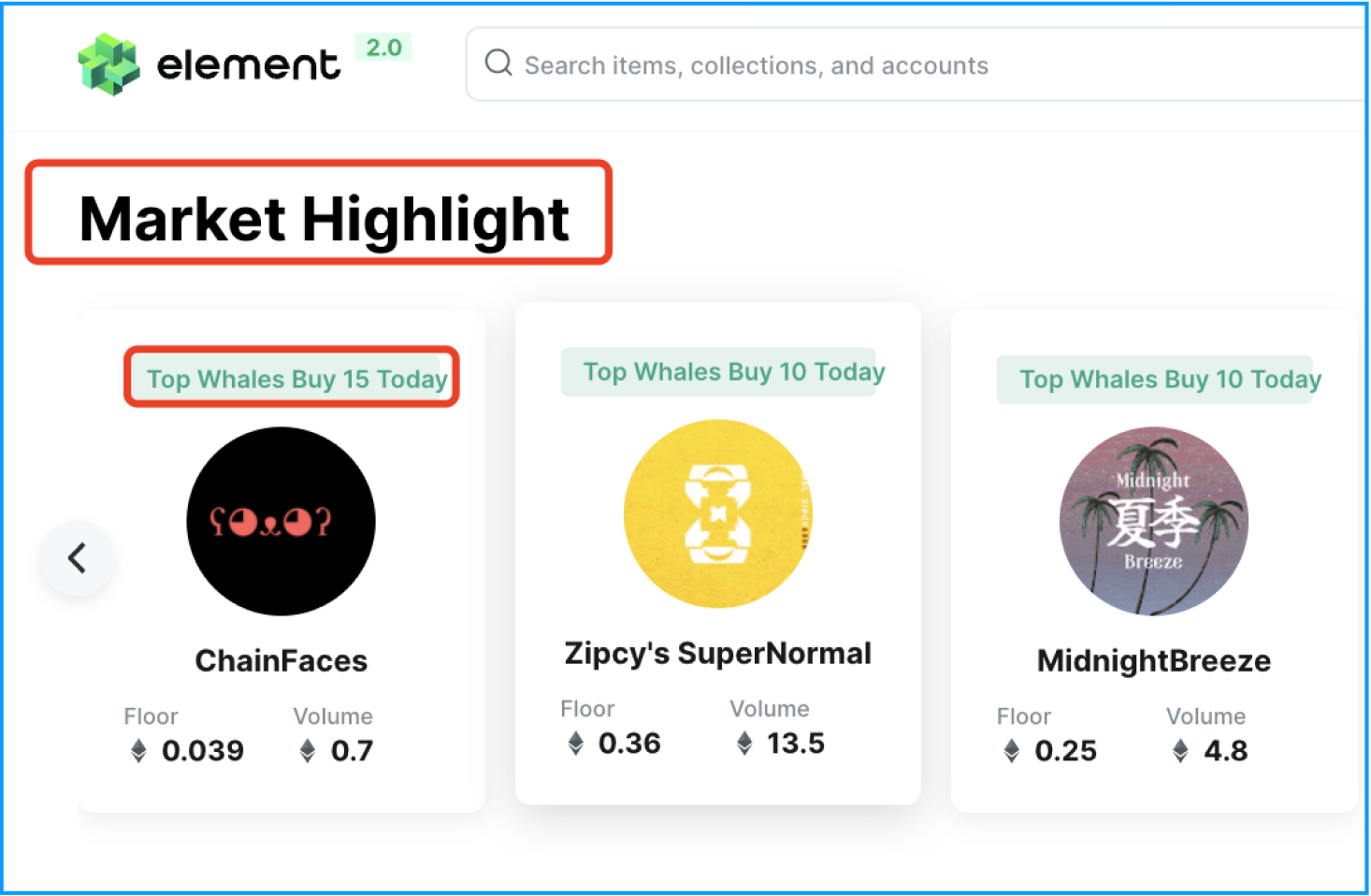Click the Ethereum icon beside ChainFaces volume 0.7
Screen dimensions: 1371x896
307,750
